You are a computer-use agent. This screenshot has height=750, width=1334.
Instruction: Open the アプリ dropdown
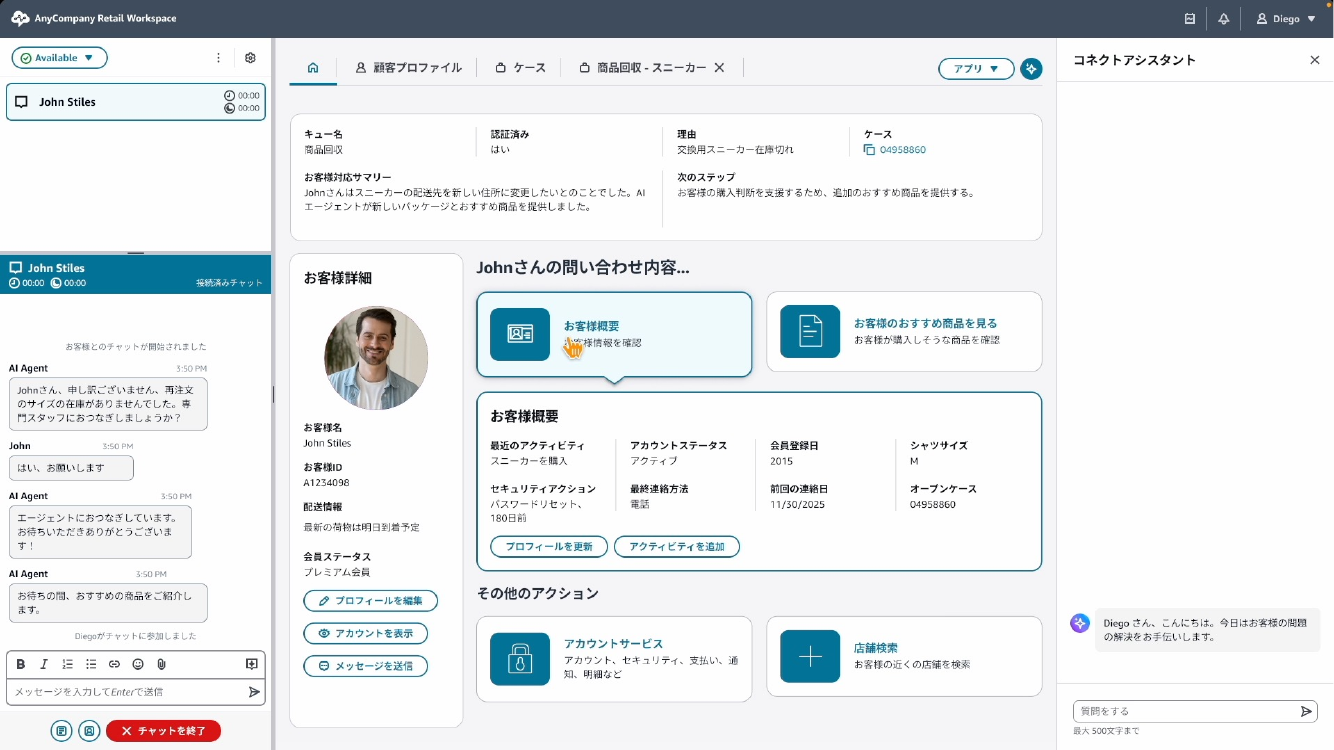pos(976,69)
